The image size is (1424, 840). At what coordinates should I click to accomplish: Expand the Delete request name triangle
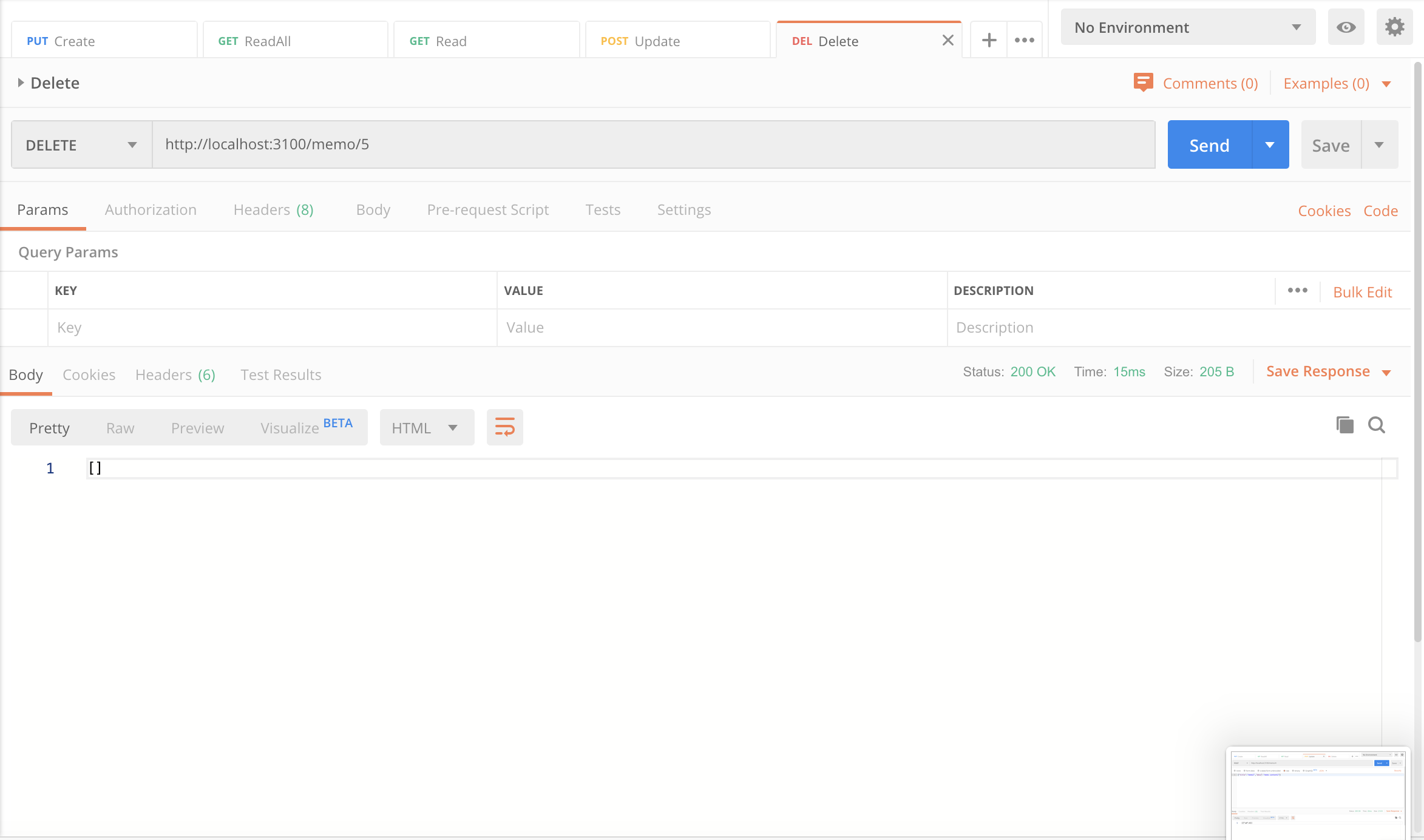21,83
